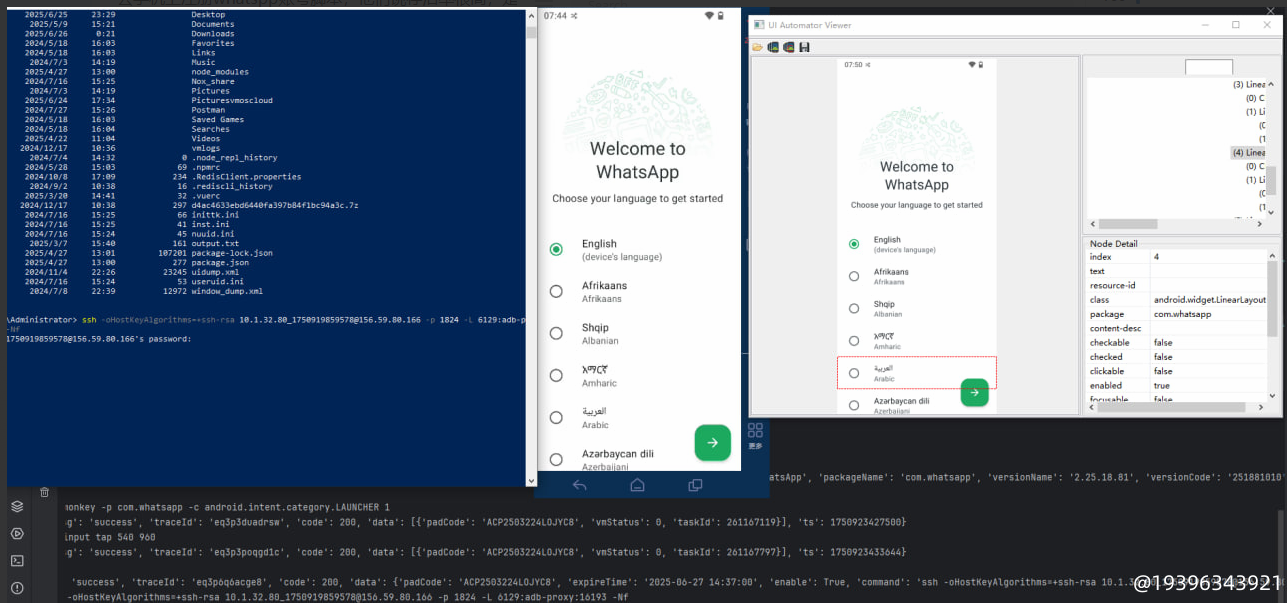
Task: Select the (3) Linear node in hierarchy tree
Action: point(1249,85)
